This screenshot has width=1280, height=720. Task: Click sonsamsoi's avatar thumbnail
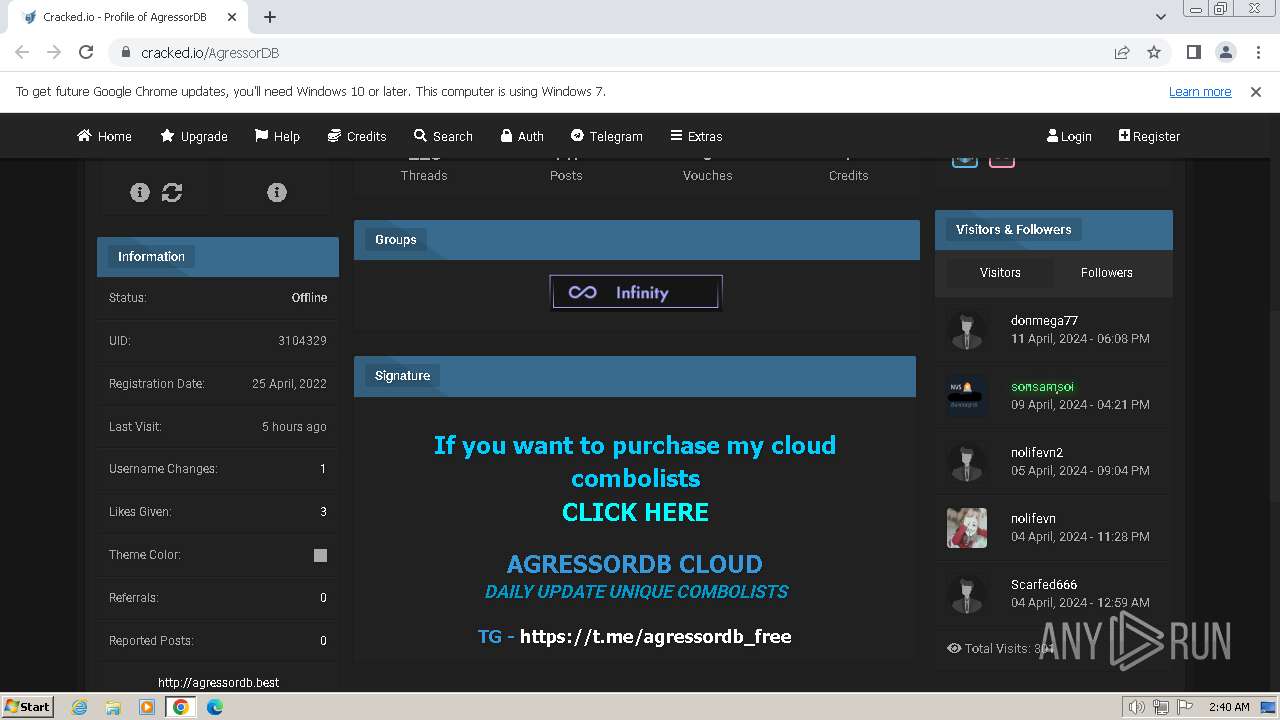coord(967,396)
